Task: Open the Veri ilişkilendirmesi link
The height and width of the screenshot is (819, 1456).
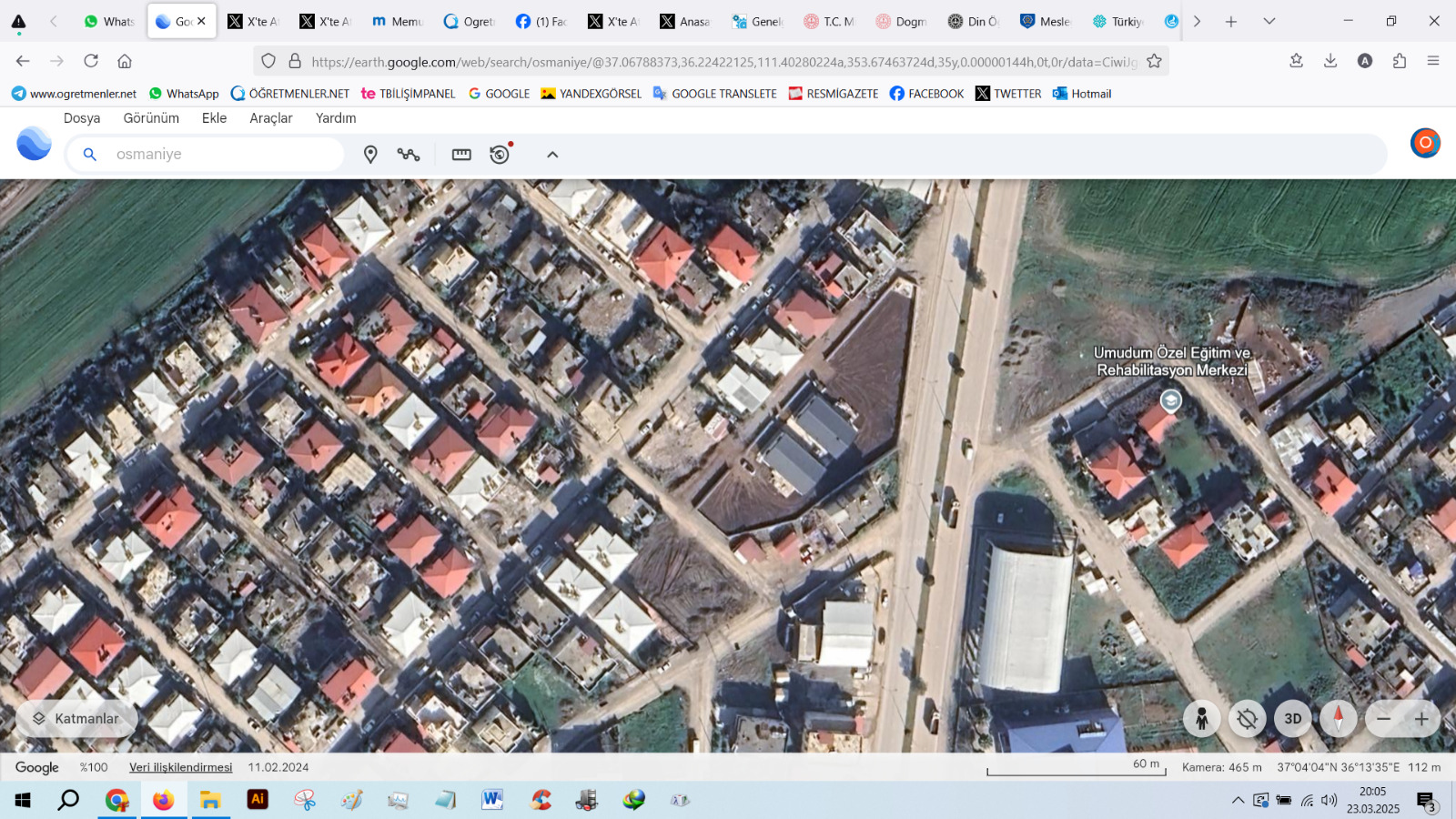Action: [x=180, y=767]
